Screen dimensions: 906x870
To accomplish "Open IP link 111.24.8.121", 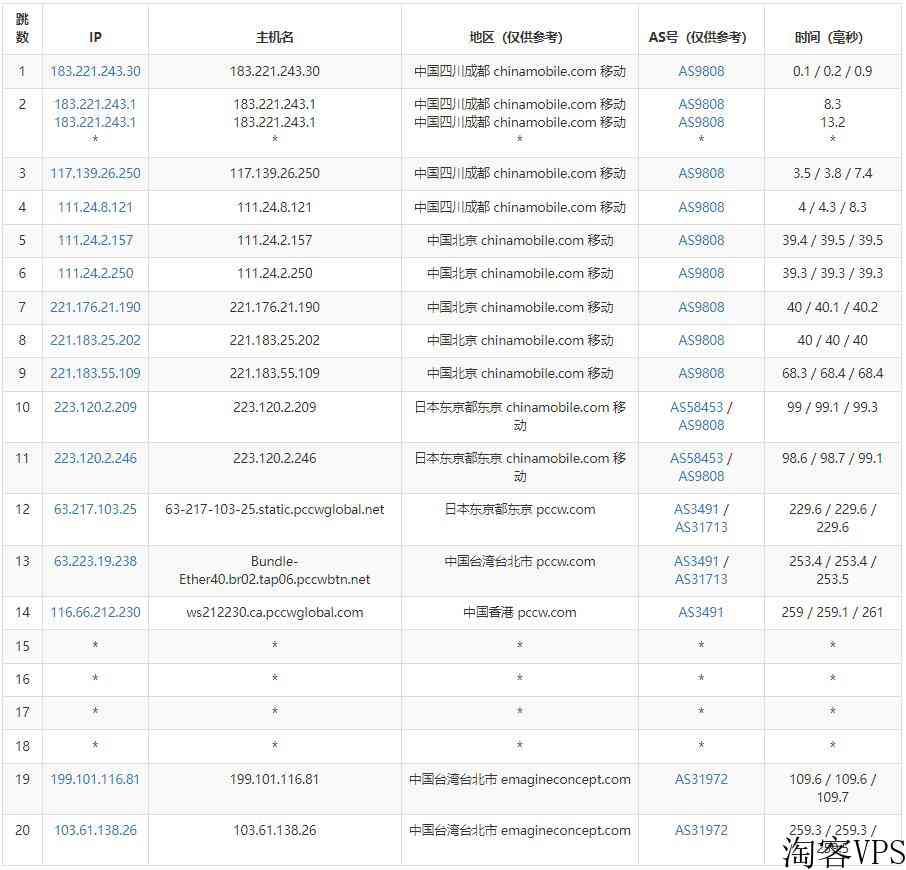I will [95, 207].
